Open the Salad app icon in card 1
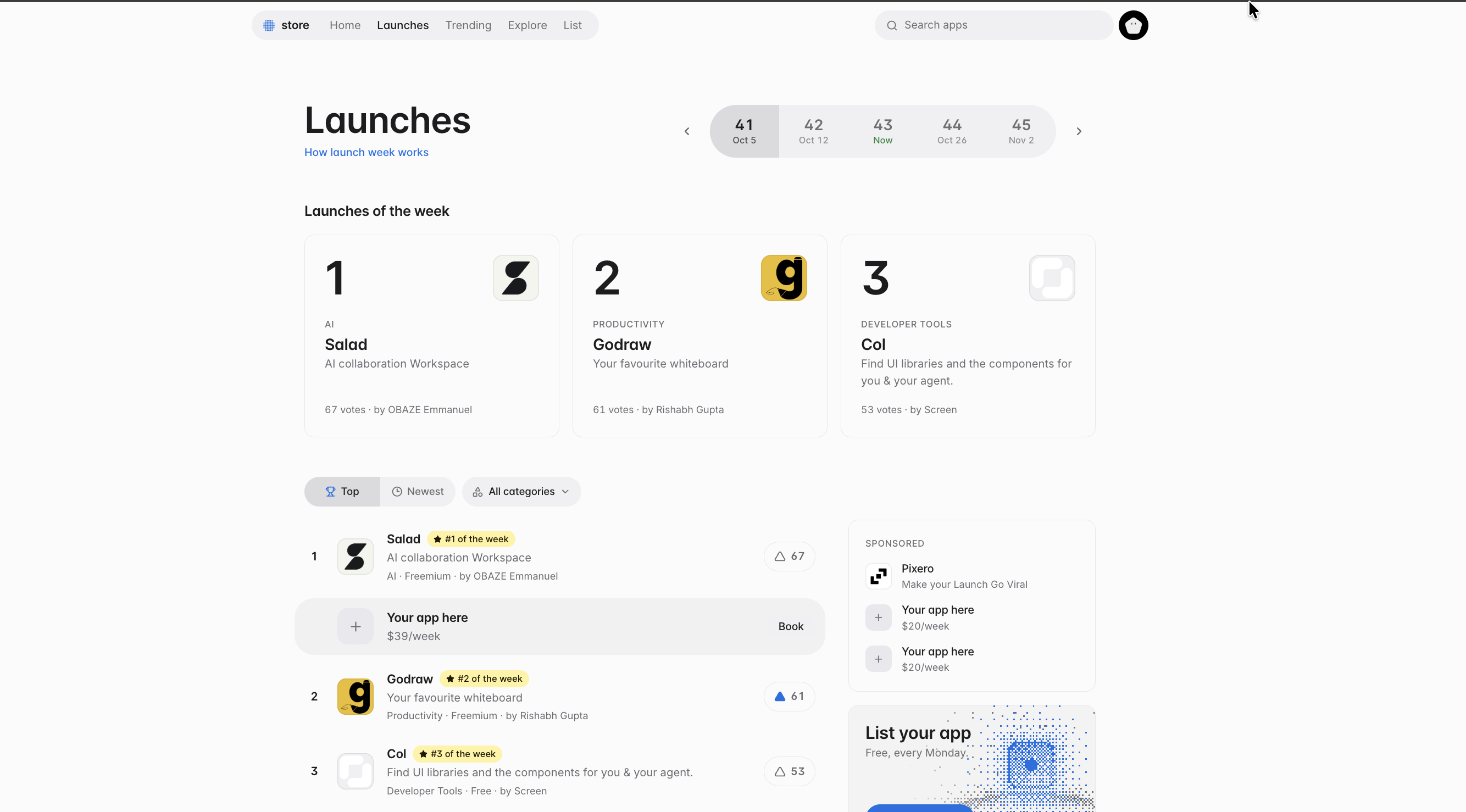 [515, 277]
